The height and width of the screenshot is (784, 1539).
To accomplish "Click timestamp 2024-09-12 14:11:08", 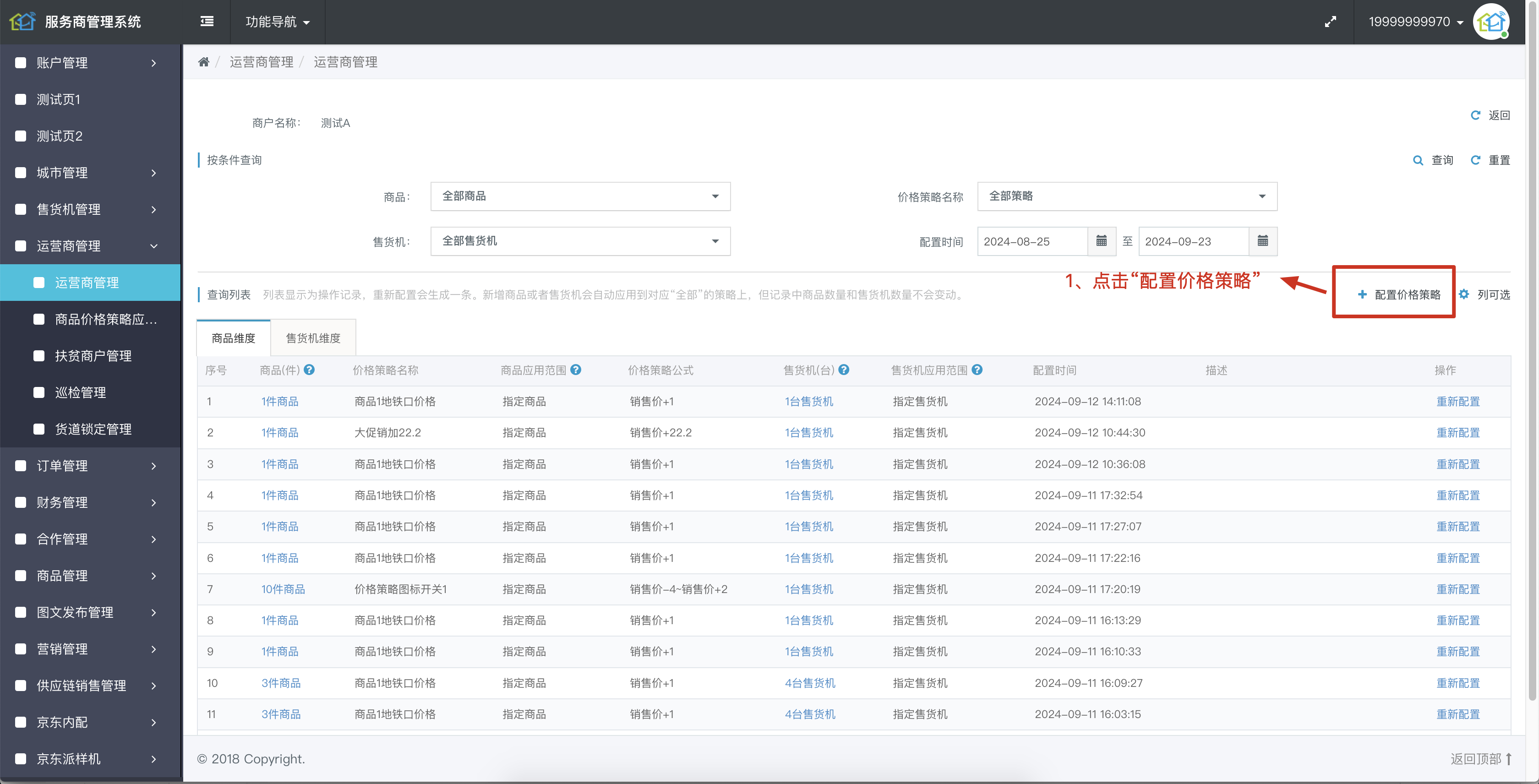I will point(1087,401).
